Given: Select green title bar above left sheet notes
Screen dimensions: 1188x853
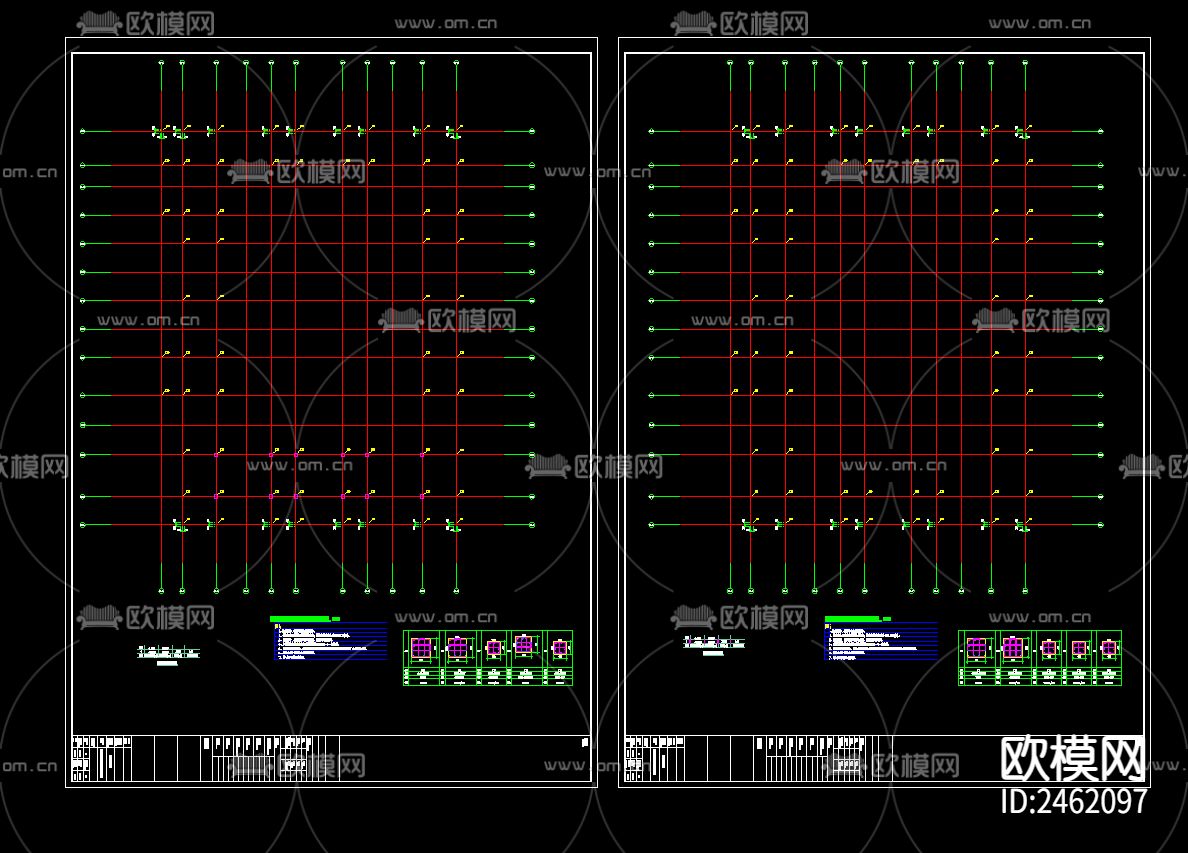Looking at the screenshot, I should coord(300,619).
